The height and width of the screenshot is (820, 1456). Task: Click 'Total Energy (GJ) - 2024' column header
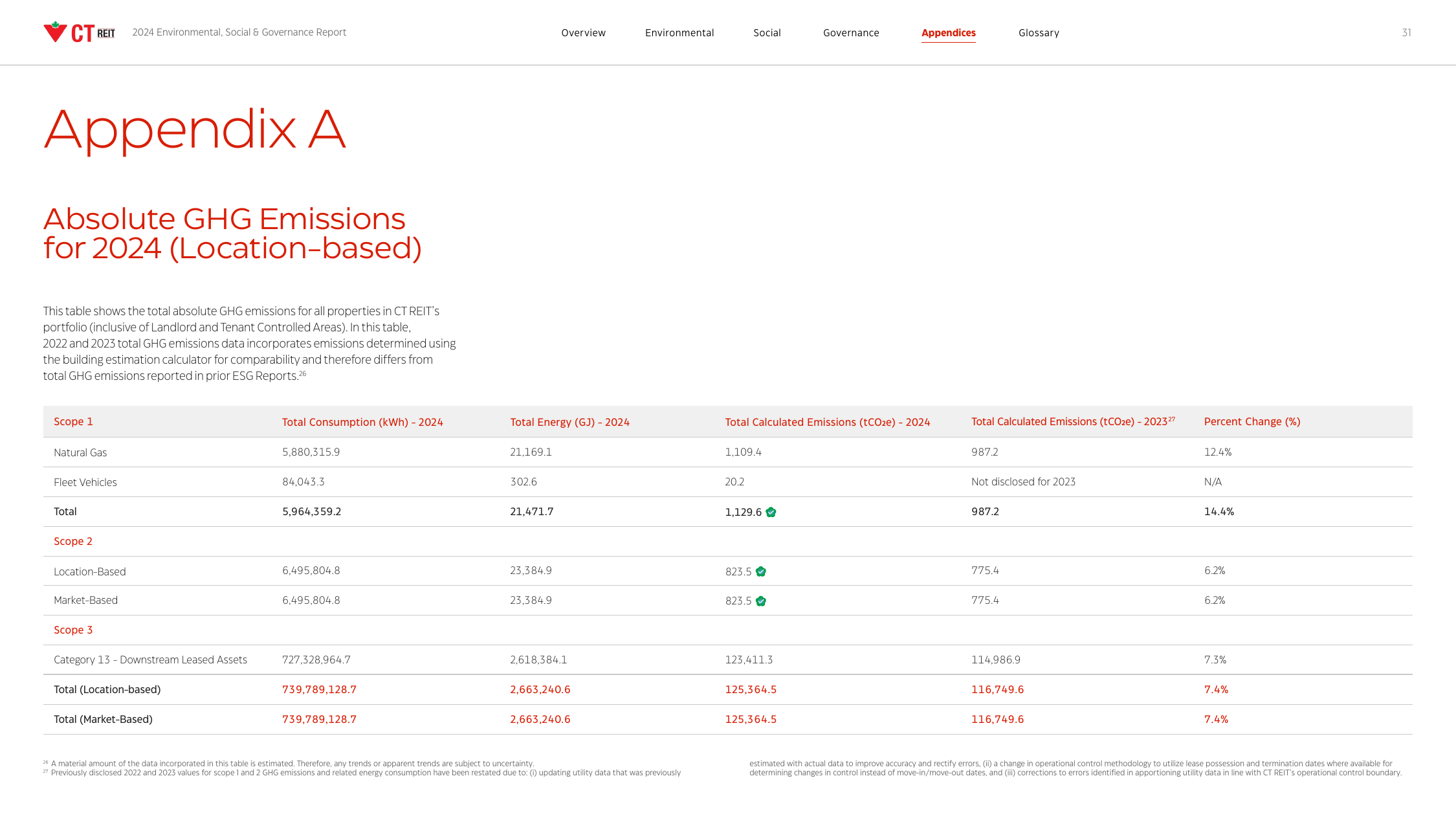(x=569, y=422)
